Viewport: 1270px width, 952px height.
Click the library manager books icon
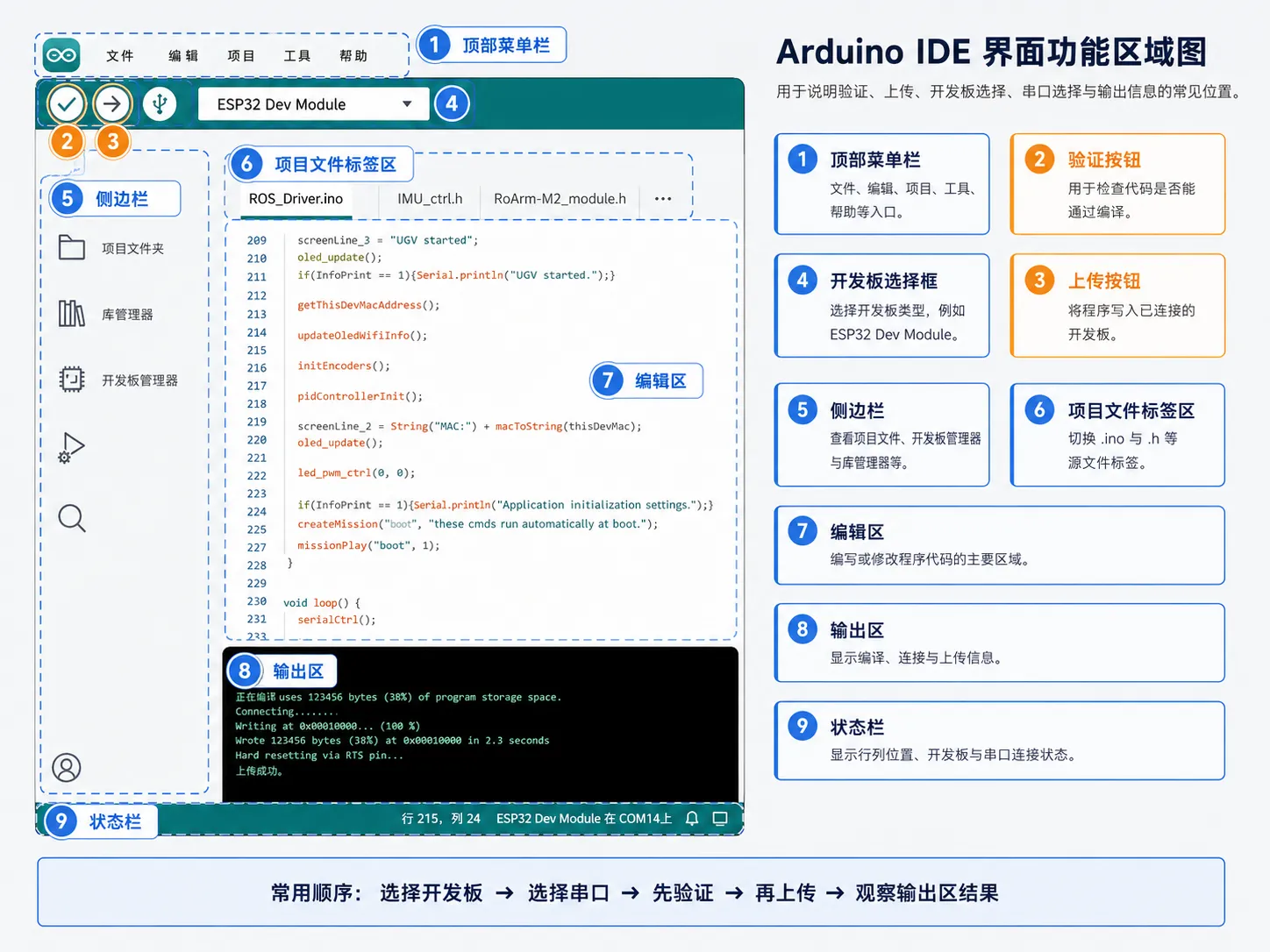click(x=72, y=313)
